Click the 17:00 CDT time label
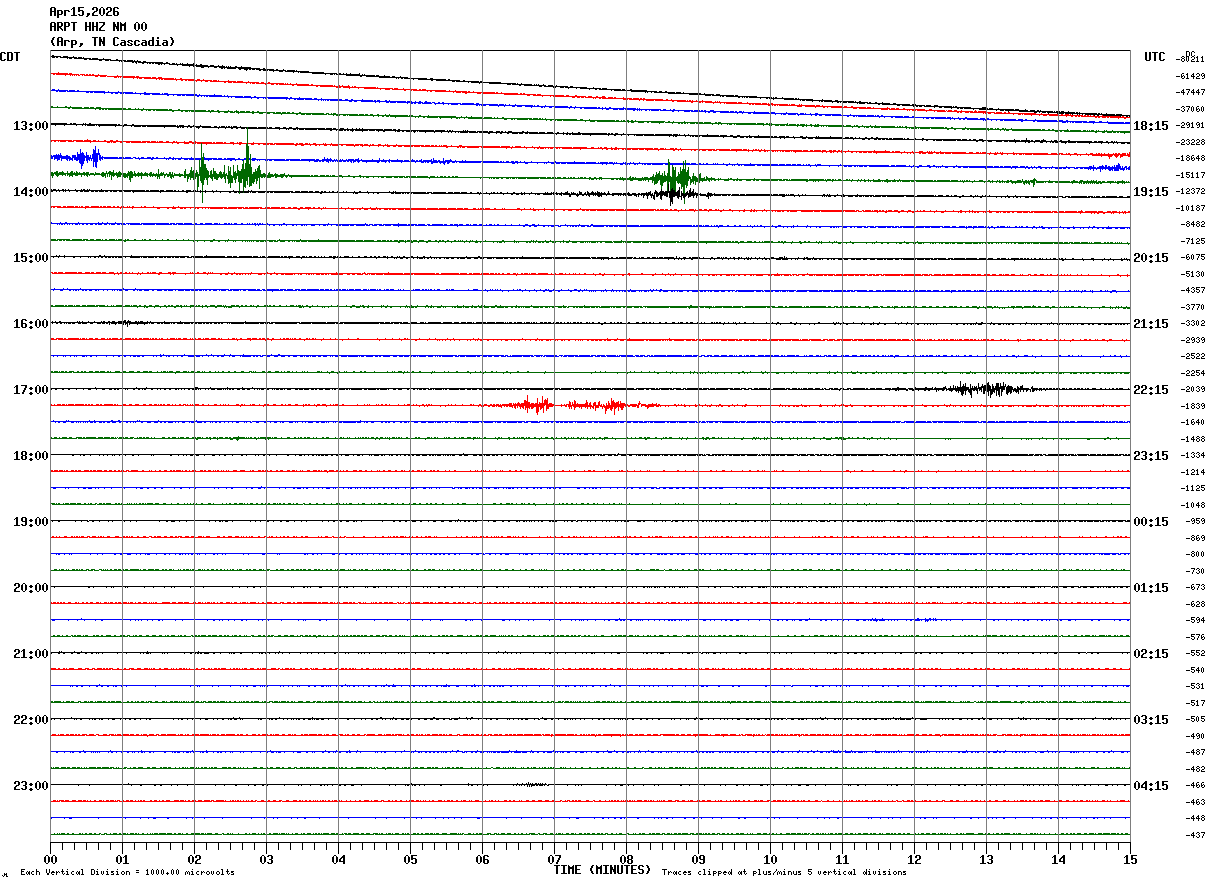 30,390
